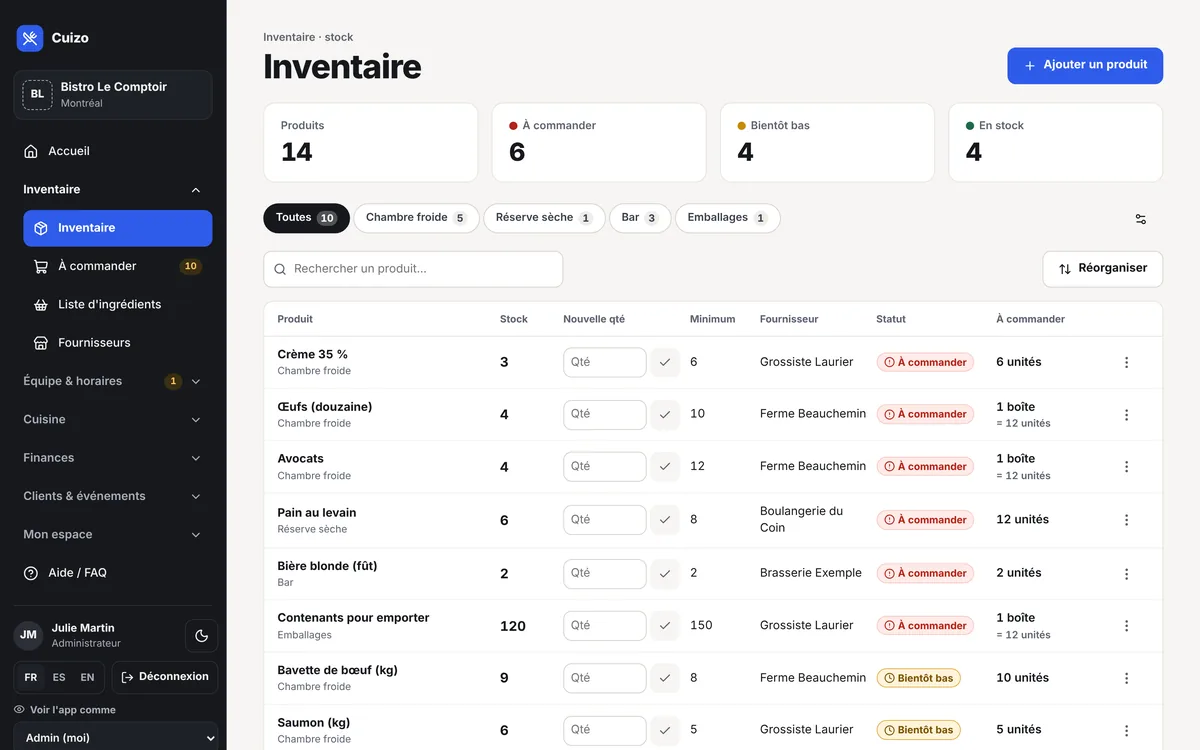Toggle dark mode with the moon button
Image resolution: width=1200 pixels, height=750 pixels.
201,636
